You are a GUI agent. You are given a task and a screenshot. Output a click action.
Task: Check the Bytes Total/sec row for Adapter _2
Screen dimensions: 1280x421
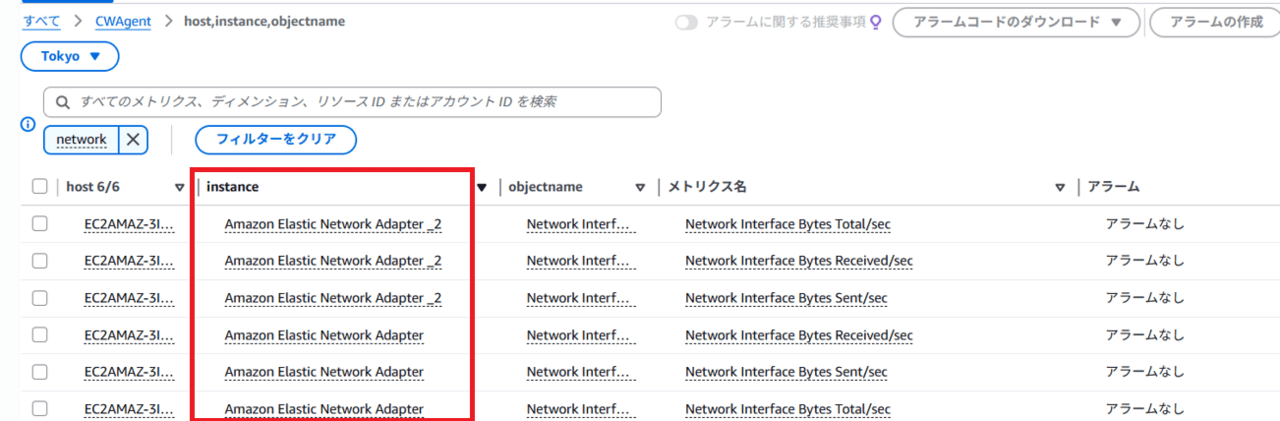pyautogui.click(x=40, y=224)
